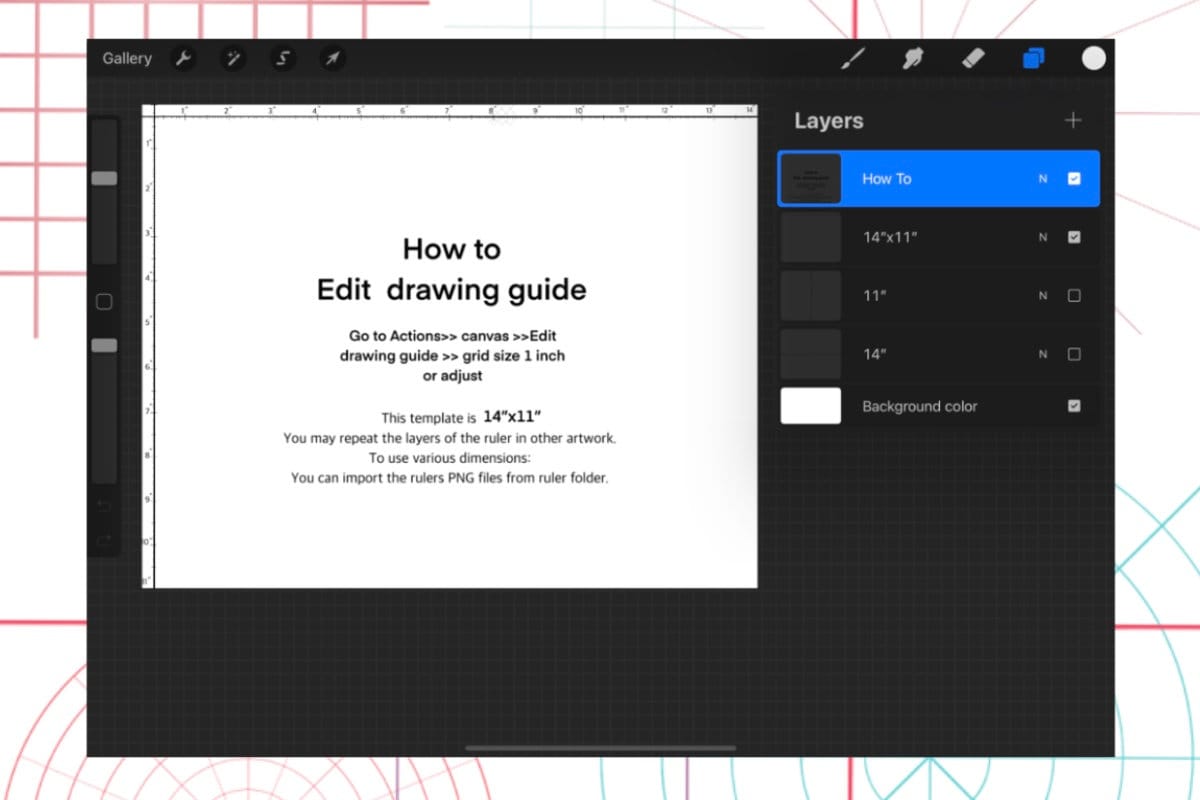The image size is (1200, 800).
Task: Select the Smudge tool
Action: (x=912, y=58)
